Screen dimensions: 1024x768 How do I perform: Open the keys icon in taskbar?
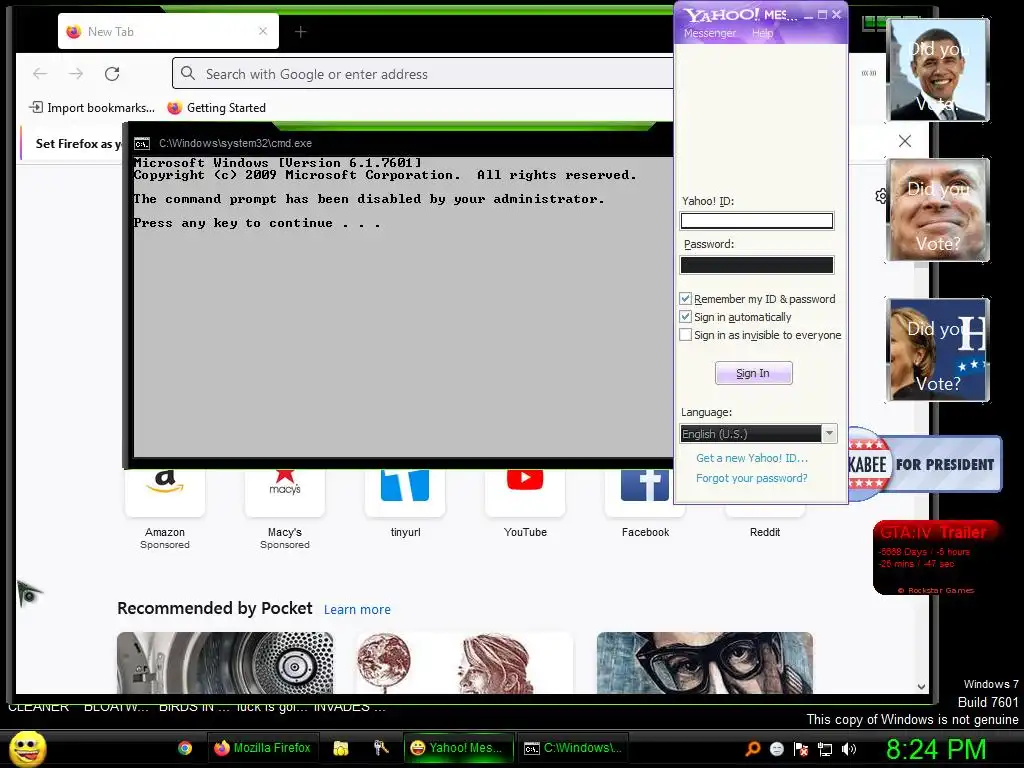coord(381,748)
